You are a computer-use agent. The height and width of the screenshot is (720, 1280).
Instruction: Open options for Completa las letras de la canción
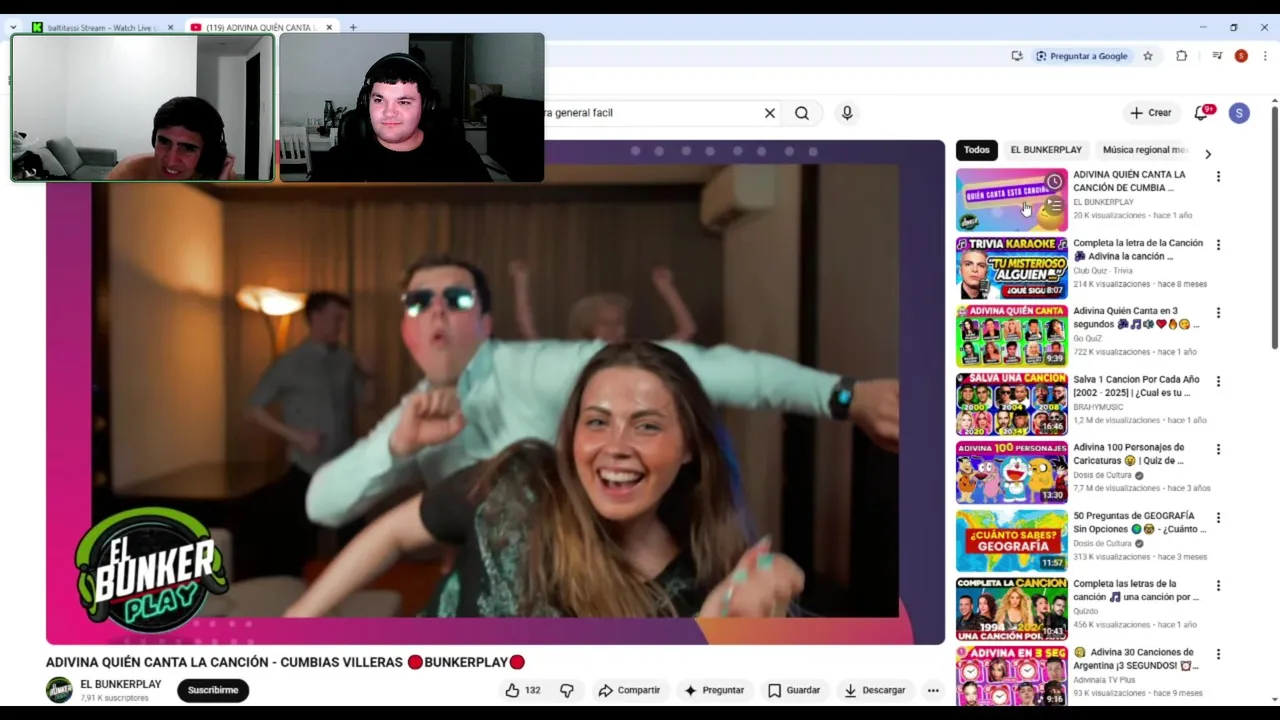tap(1218, 586)
